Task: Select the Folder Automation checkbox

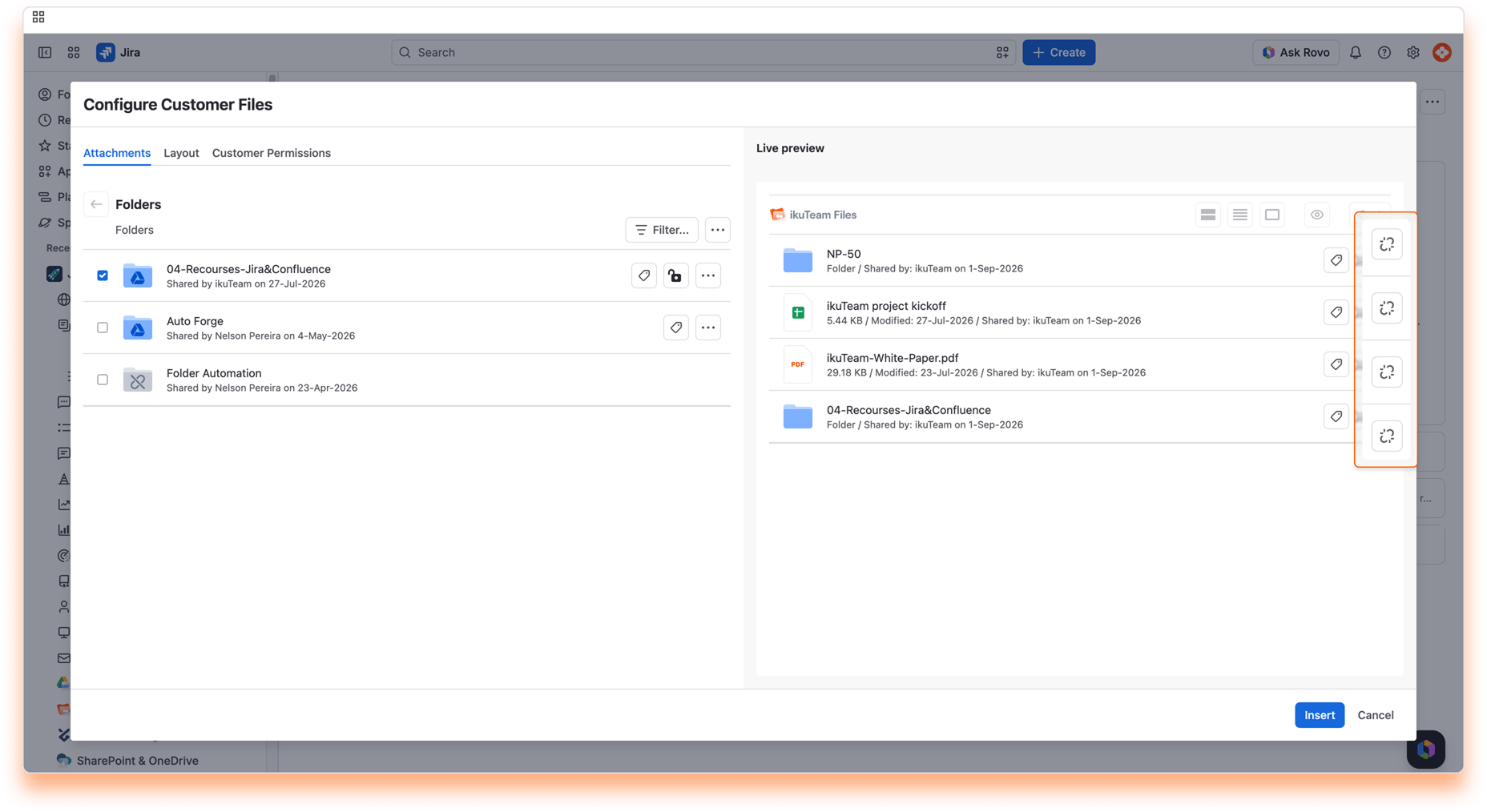Action: coord(103,380)
